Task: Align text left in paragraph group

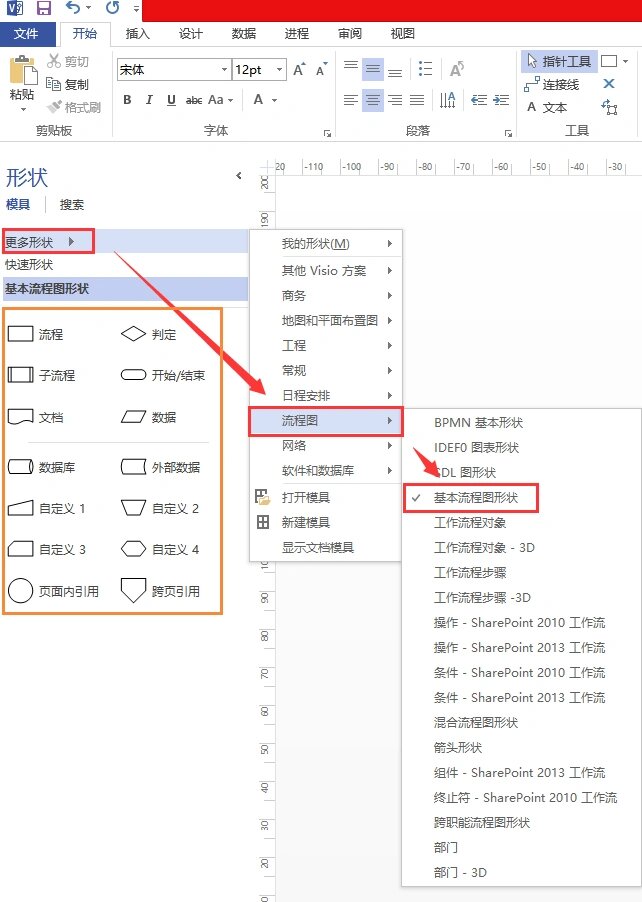Action: click(x=351, y=101)
